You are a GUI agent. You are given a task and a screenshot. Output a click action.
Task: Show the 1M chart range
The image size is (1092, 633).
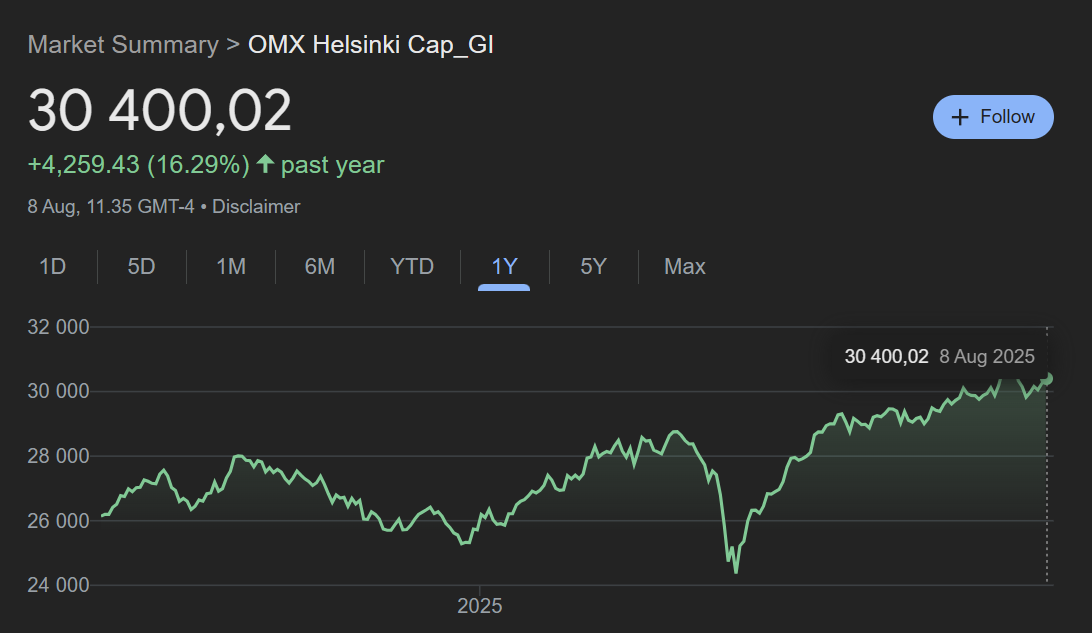(x=231, y=267)
